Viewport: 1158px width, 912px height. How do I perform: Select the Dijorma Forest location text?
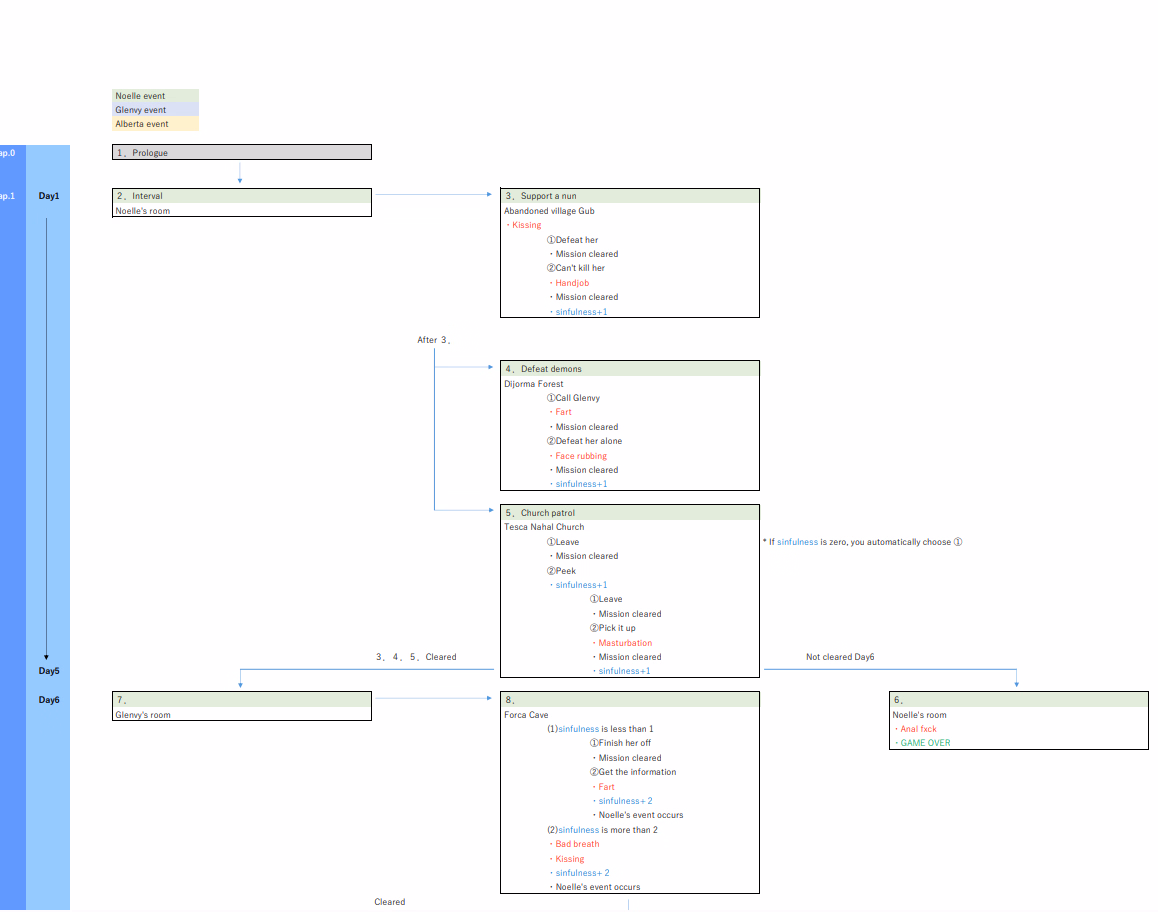coord(534,384)
